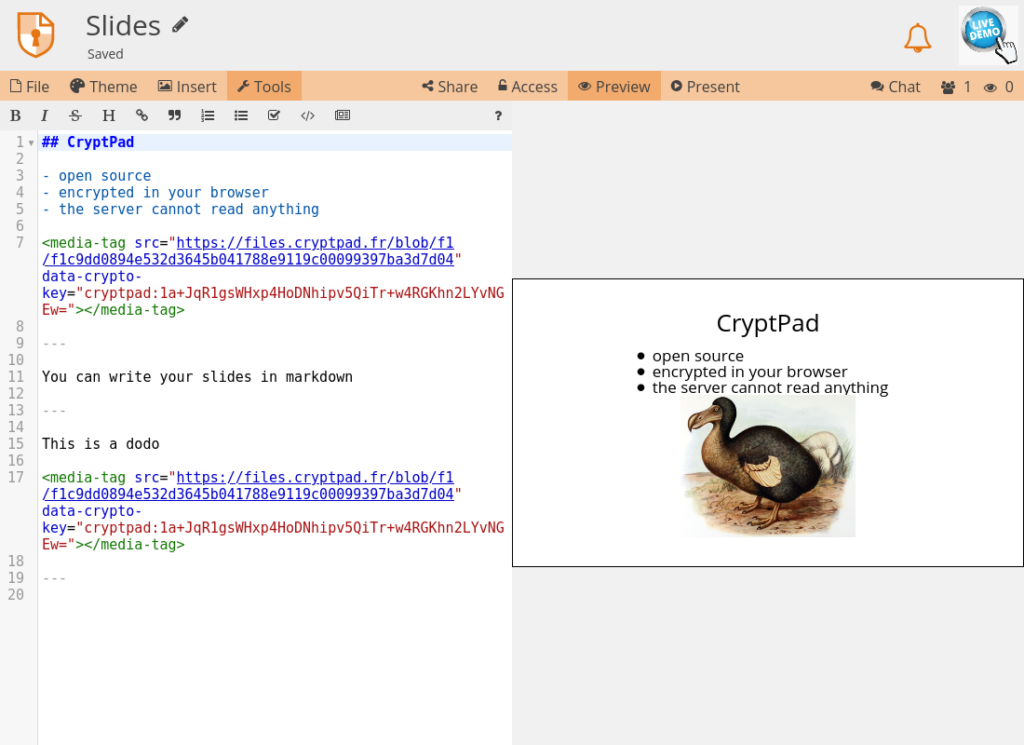1024x745 pixels.
Task: Click the '- open source' editor line
Action: click(x=97, y=176)
